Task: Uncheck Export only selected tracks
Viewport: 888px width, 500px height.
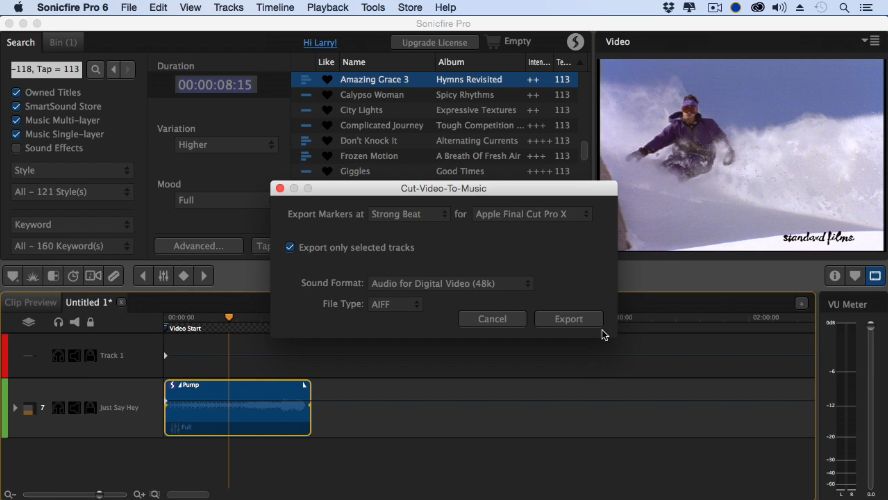Action: [290, 247]
